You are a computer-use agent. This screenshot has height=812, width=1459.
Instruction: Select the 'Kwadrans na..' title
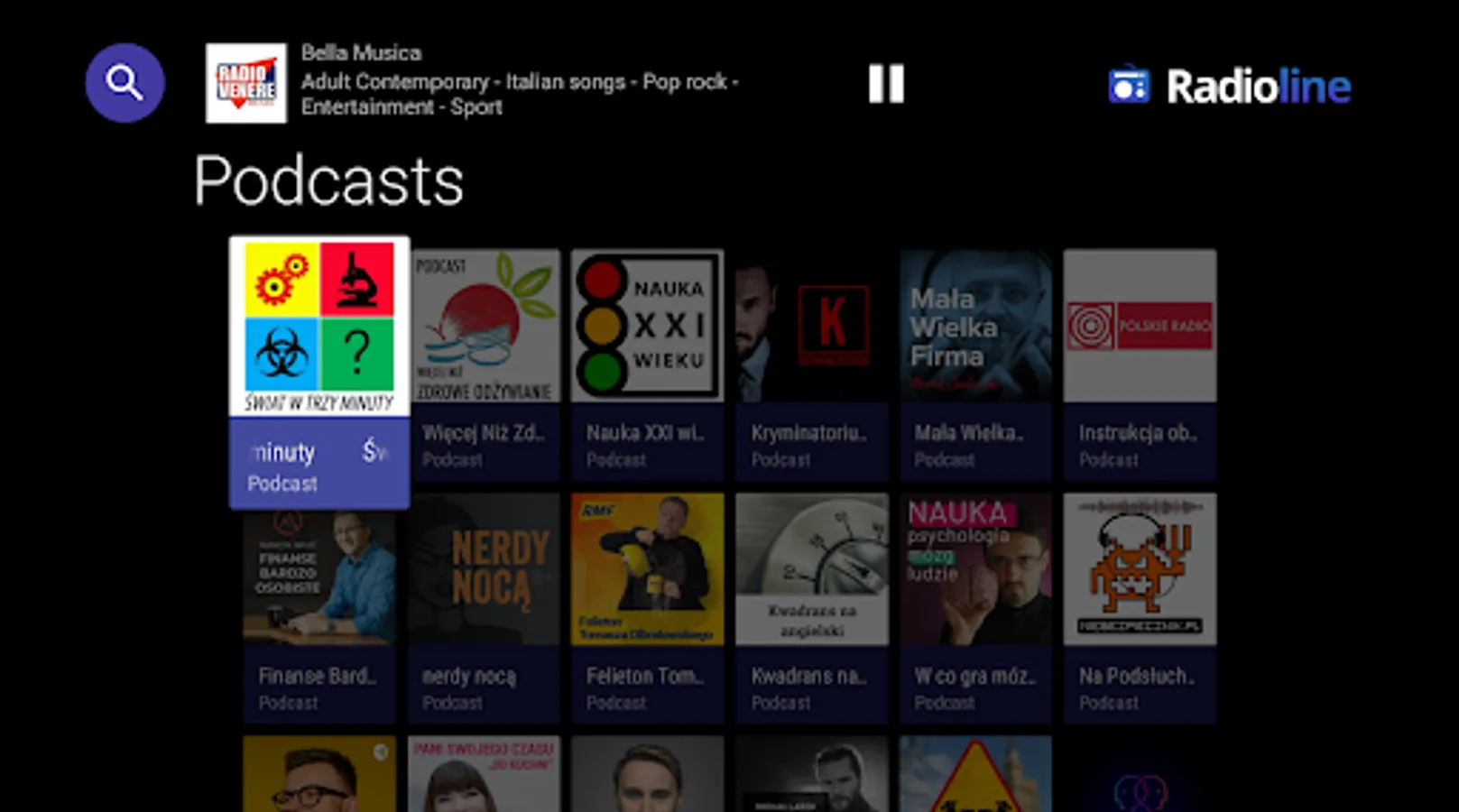tap(809, 676)
